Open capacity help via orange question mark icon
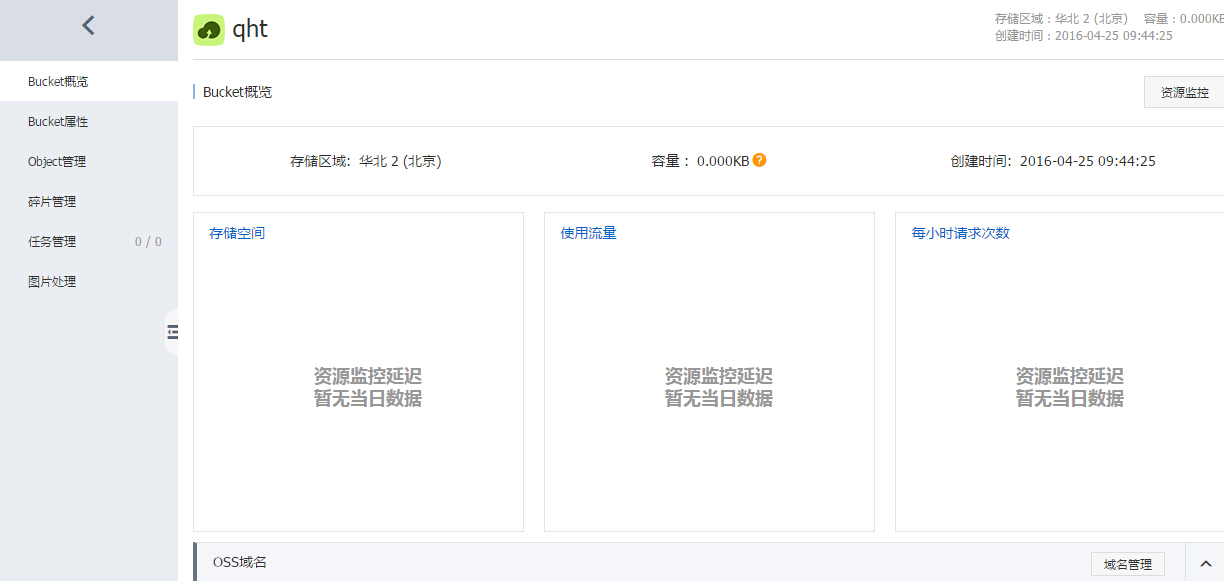The height and width of the screenshot is (581, 1224). 758,159
